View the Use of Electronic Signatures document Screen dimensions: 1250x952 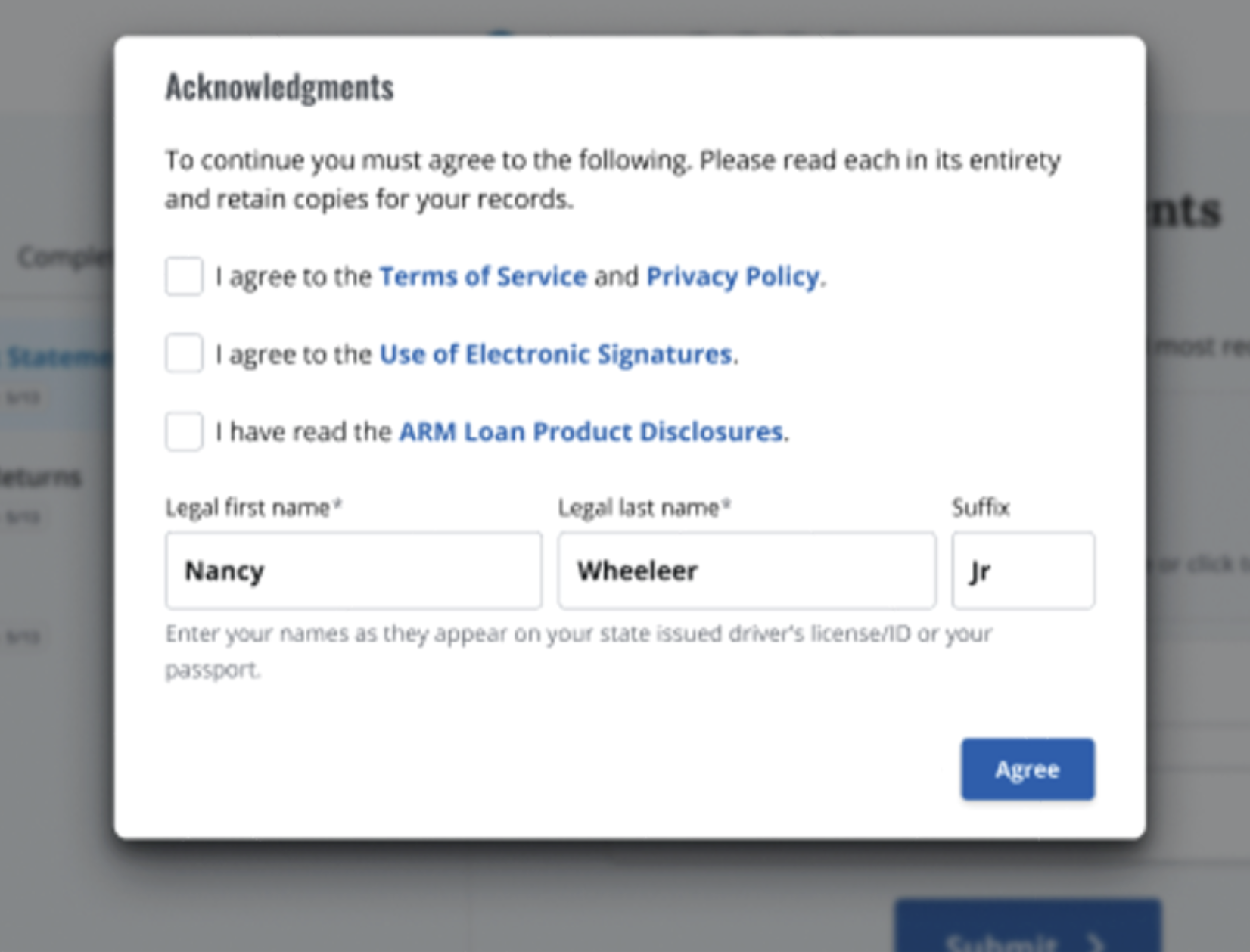(555, 354)
